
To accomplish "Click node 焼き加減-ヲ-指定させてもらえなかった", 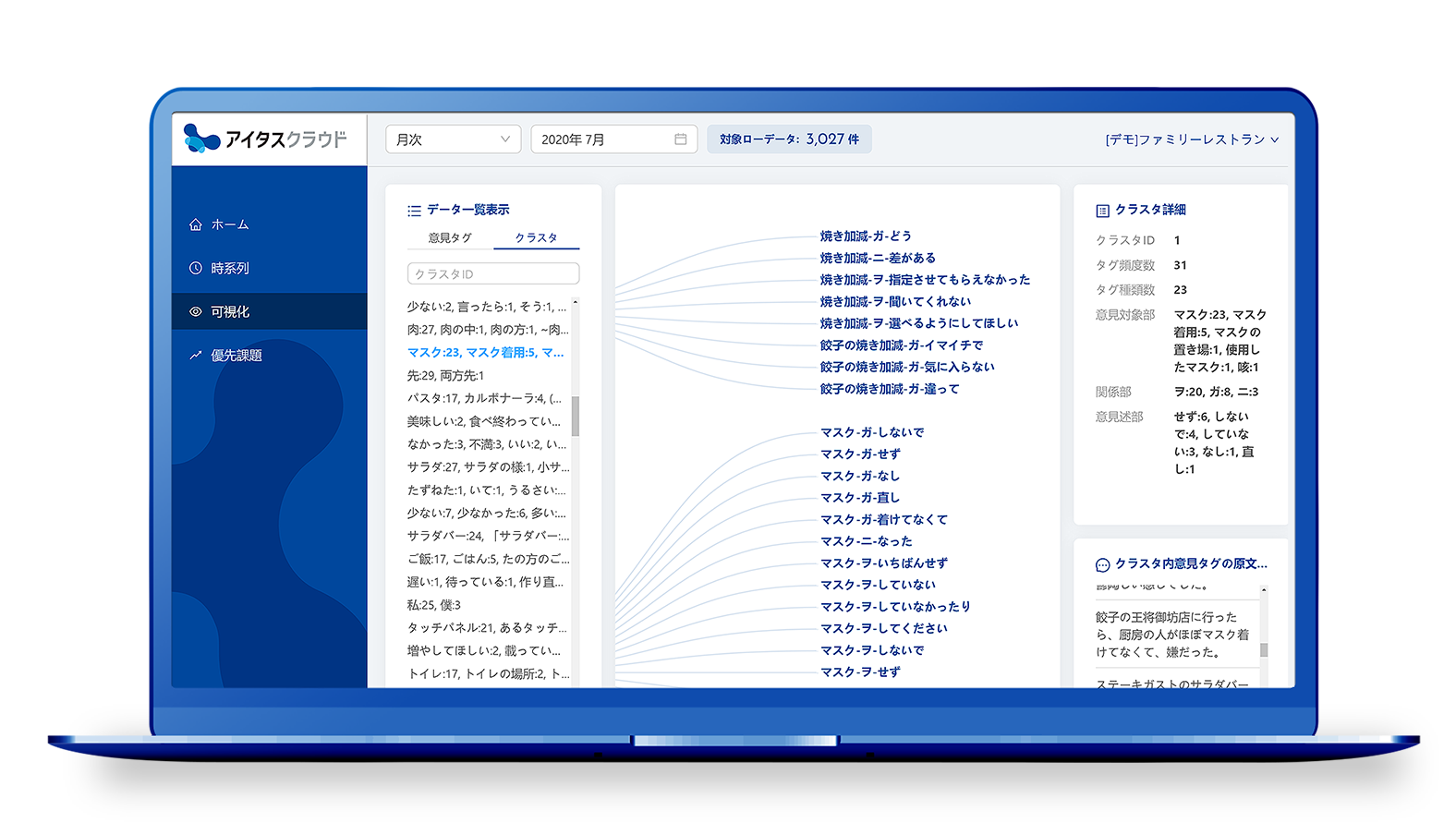I will click(925, 280).
